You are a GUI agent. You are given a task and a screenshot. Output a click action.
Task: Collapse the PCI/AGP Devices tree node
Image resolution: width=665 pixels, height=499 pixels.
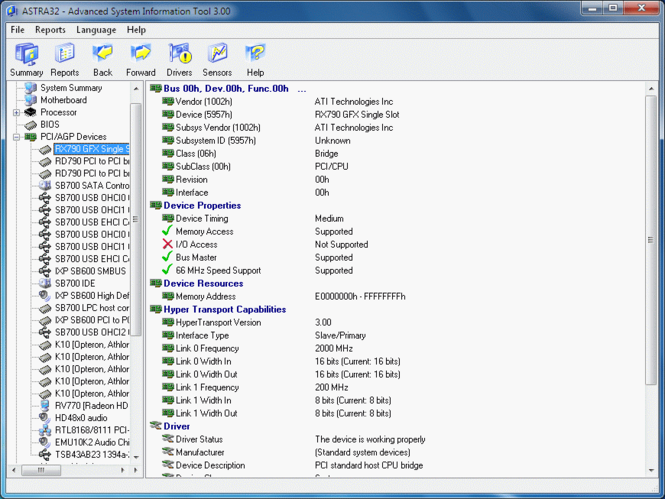click(16, 137)
